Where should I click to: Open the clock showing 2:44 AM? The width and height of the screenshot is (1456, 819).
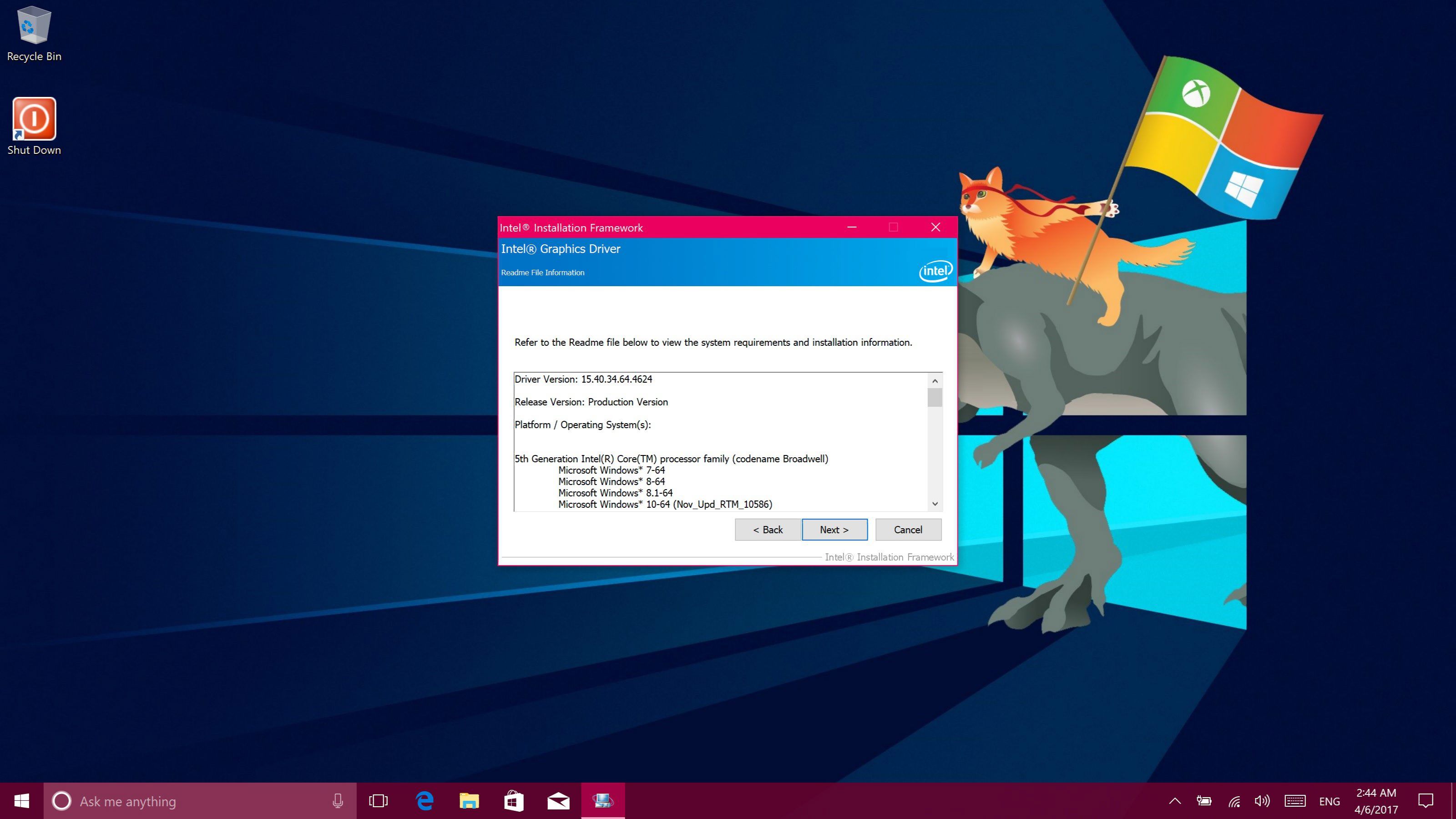pyautogui.click(x=1376, y=801)
